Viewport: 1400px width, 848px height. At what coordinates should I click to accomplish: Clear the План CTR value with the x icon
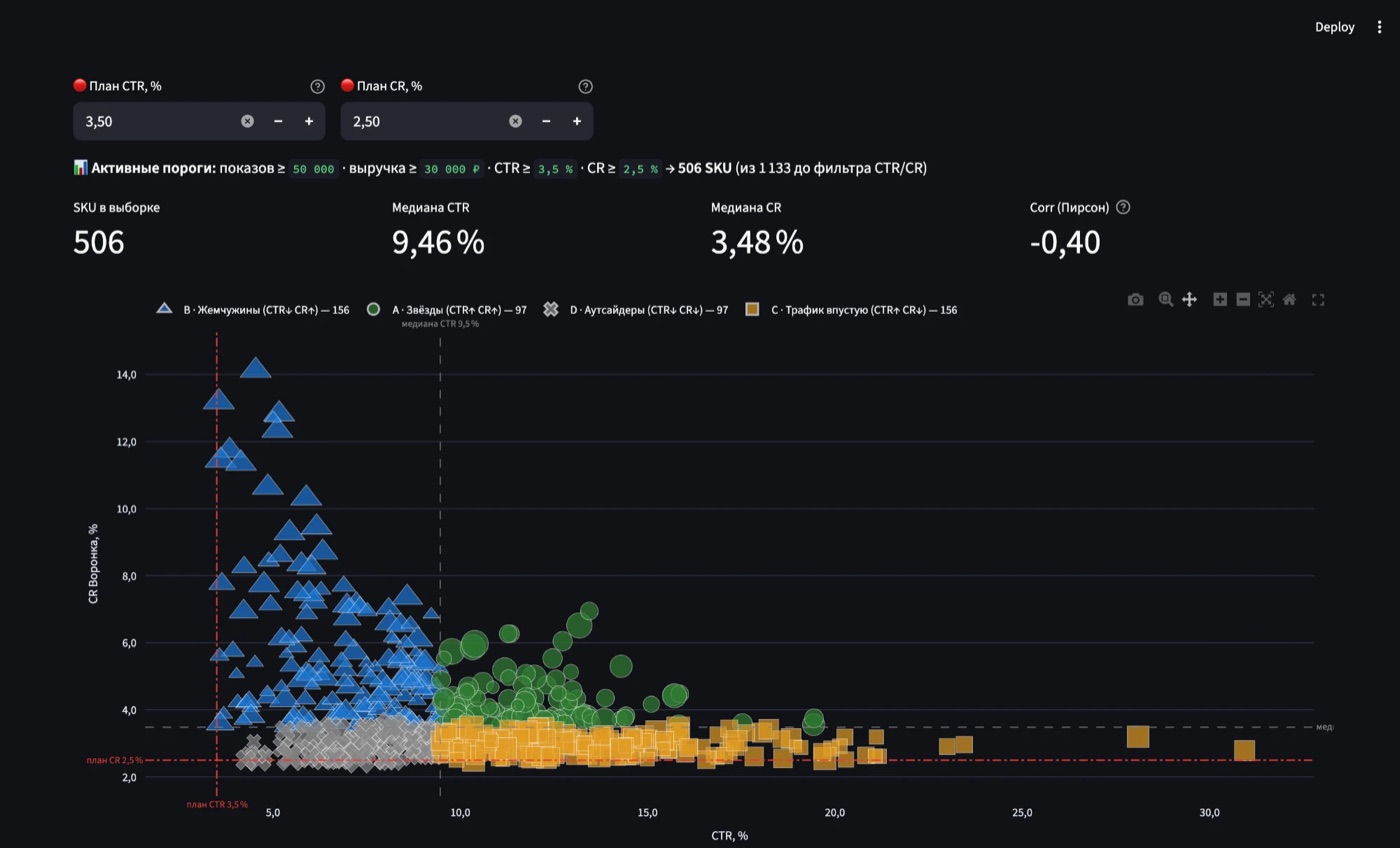click(247, 121)
